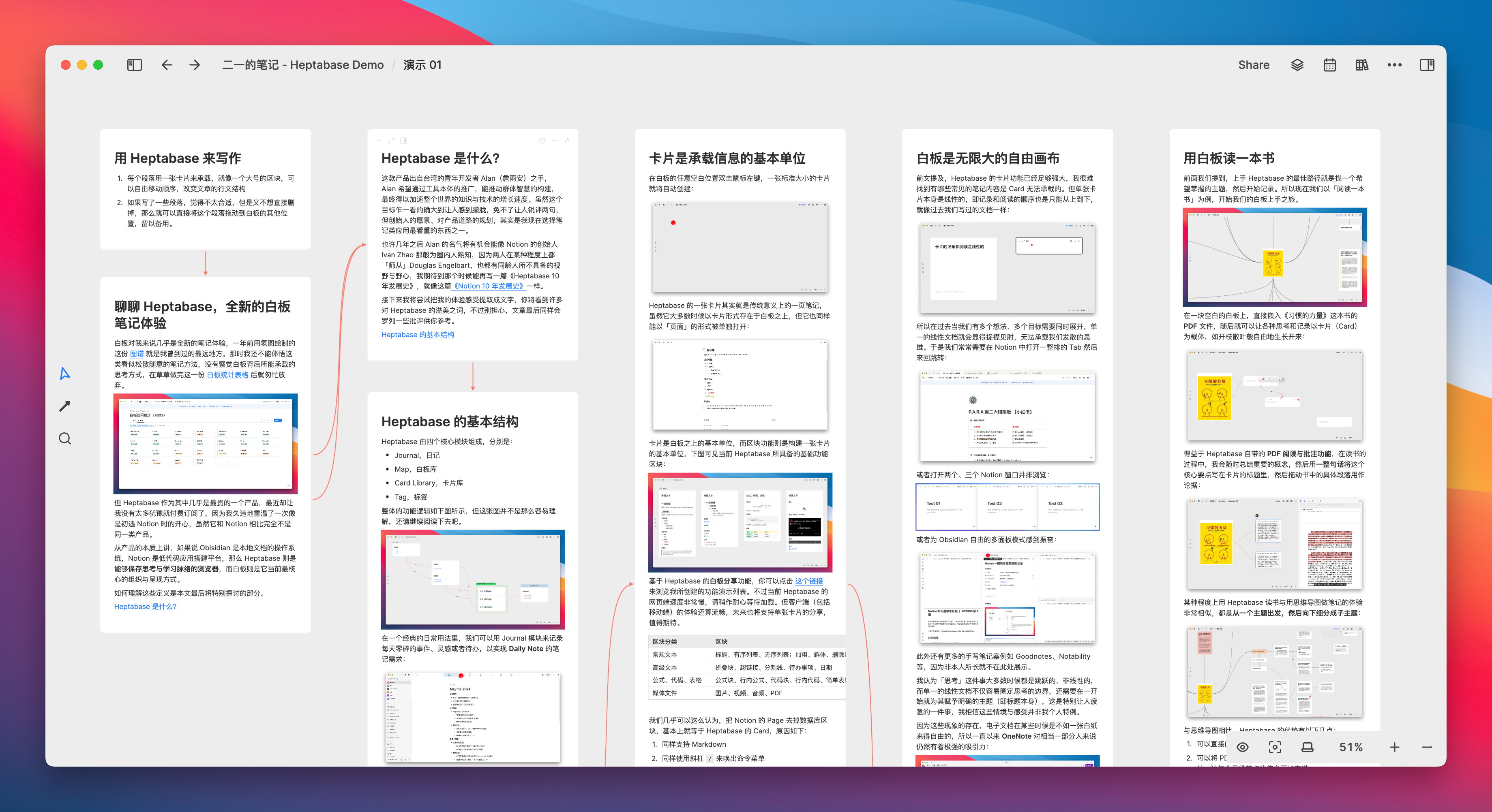
Task: Click the 图片、视频、音频、PDF table cell
Action: tap(778, 693)
